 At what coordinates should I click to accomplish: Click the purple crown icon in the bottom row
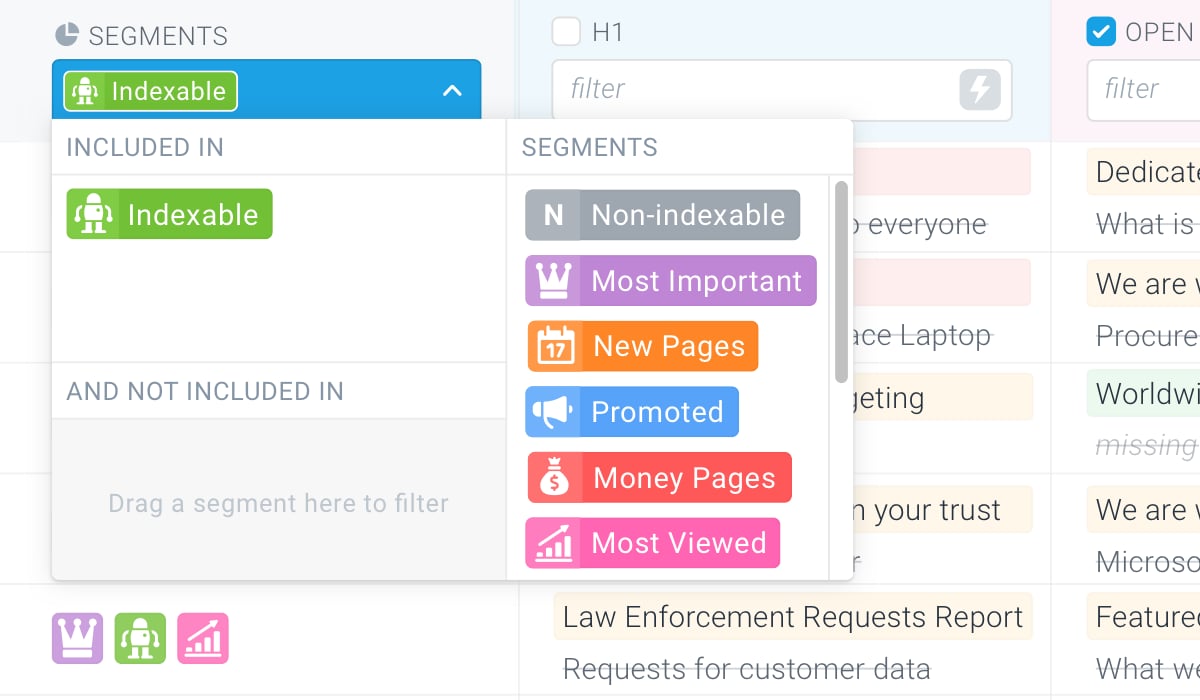pyautogui.click(x=78, y=638)
